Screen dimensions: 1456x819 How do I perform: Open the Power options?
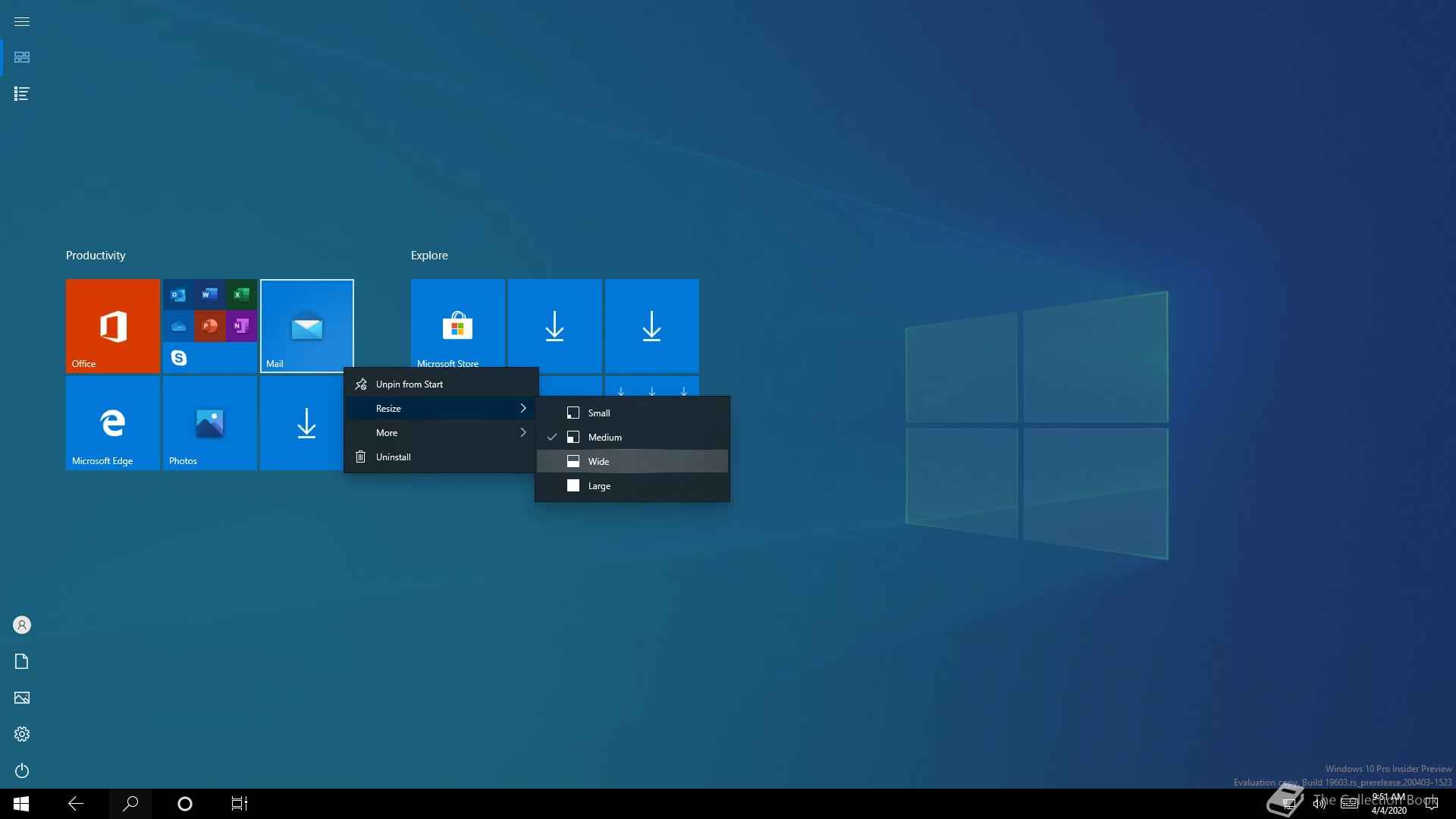click(x=22, y=770)
